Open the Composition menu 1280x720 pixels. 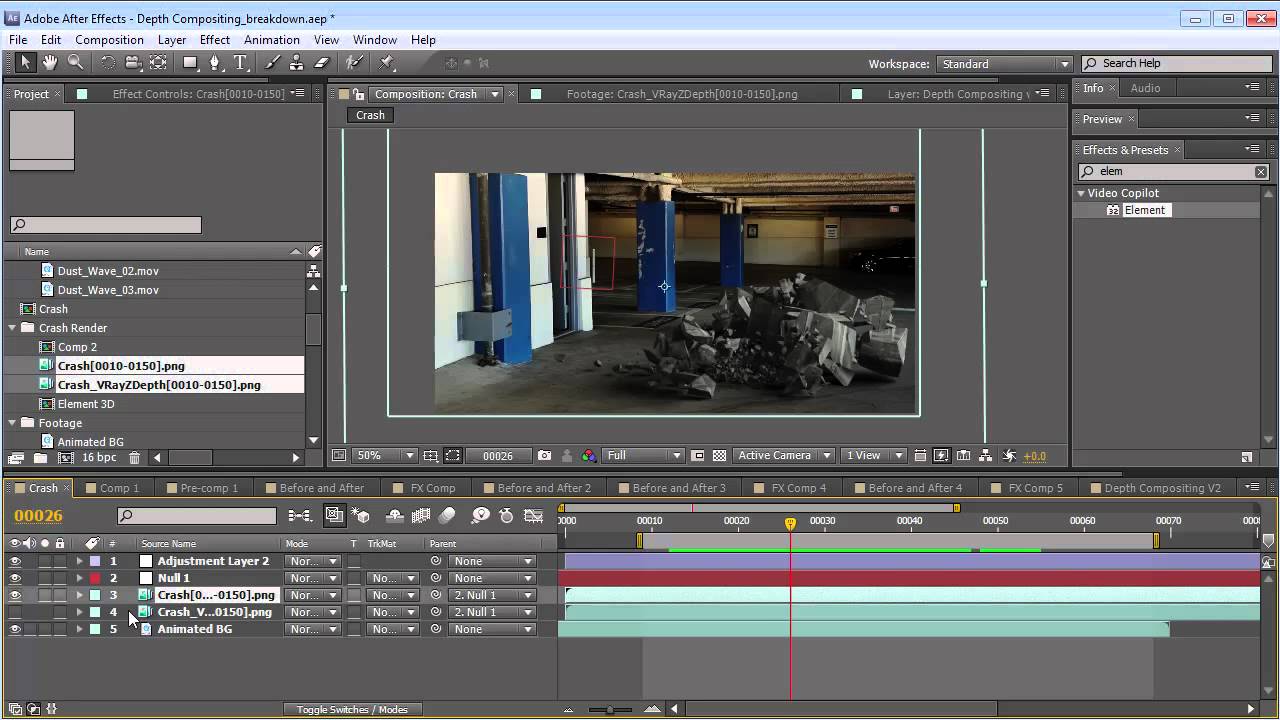click(x=109, y=40)
